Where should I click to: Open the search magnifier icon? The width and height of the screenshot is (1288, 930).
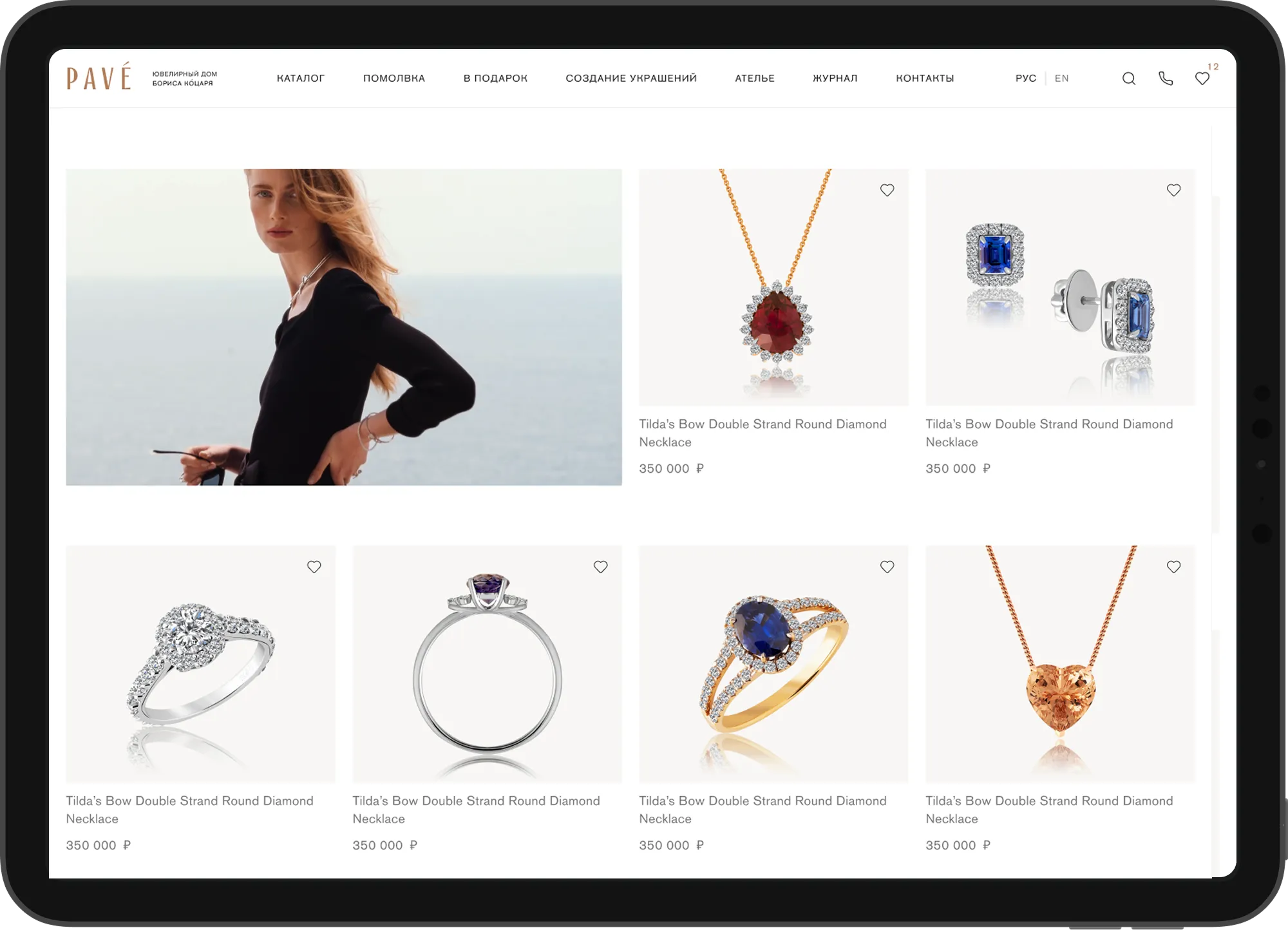1128,79
